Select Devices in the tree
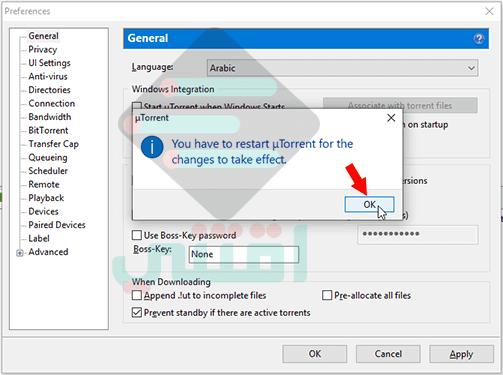 (43, 211)
